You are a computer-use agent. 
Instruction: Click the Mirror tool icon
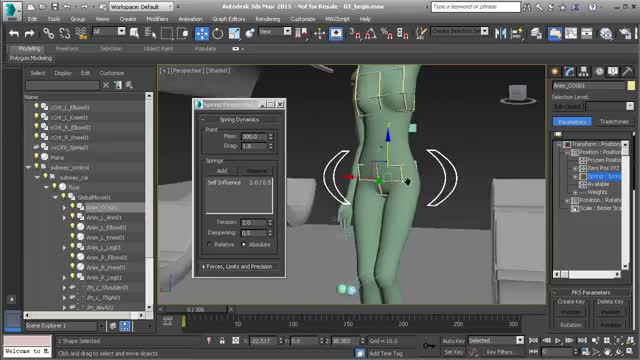coord(500,33)
